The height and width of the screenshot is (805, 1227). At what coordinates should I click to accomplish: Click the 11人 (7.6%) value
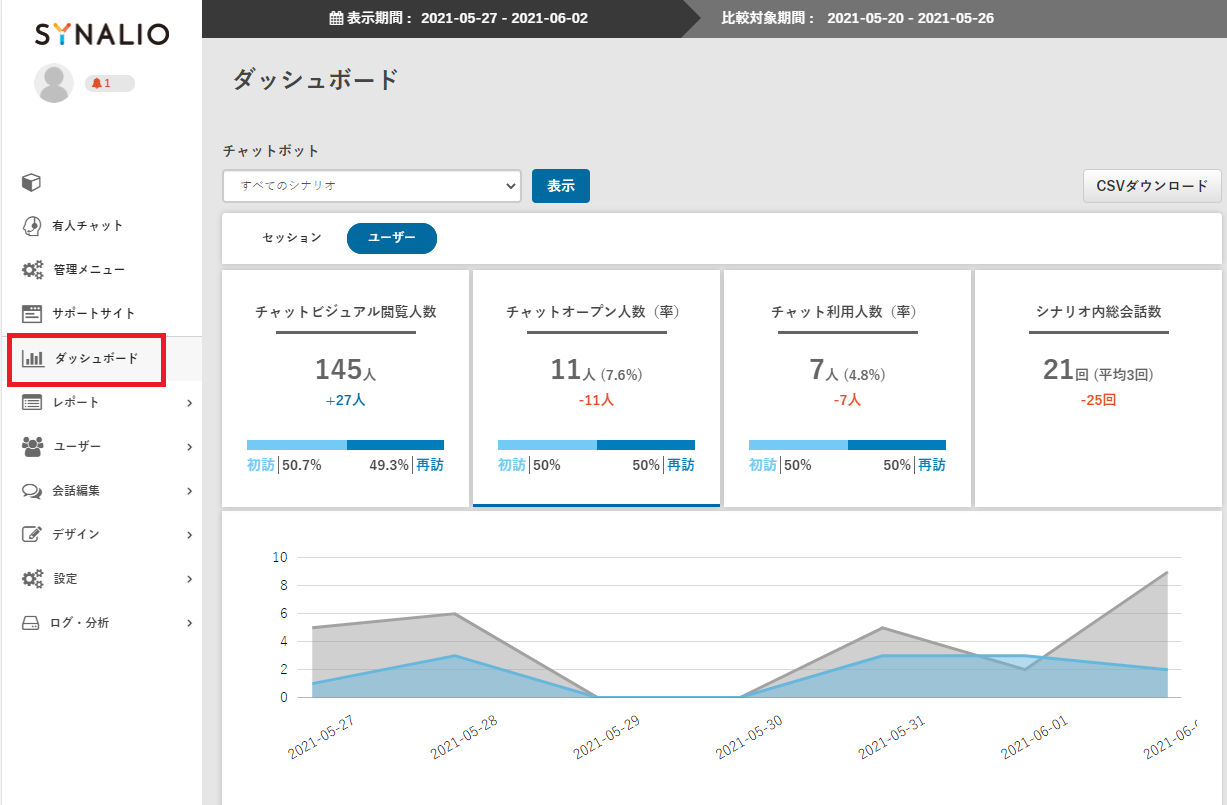596,370
